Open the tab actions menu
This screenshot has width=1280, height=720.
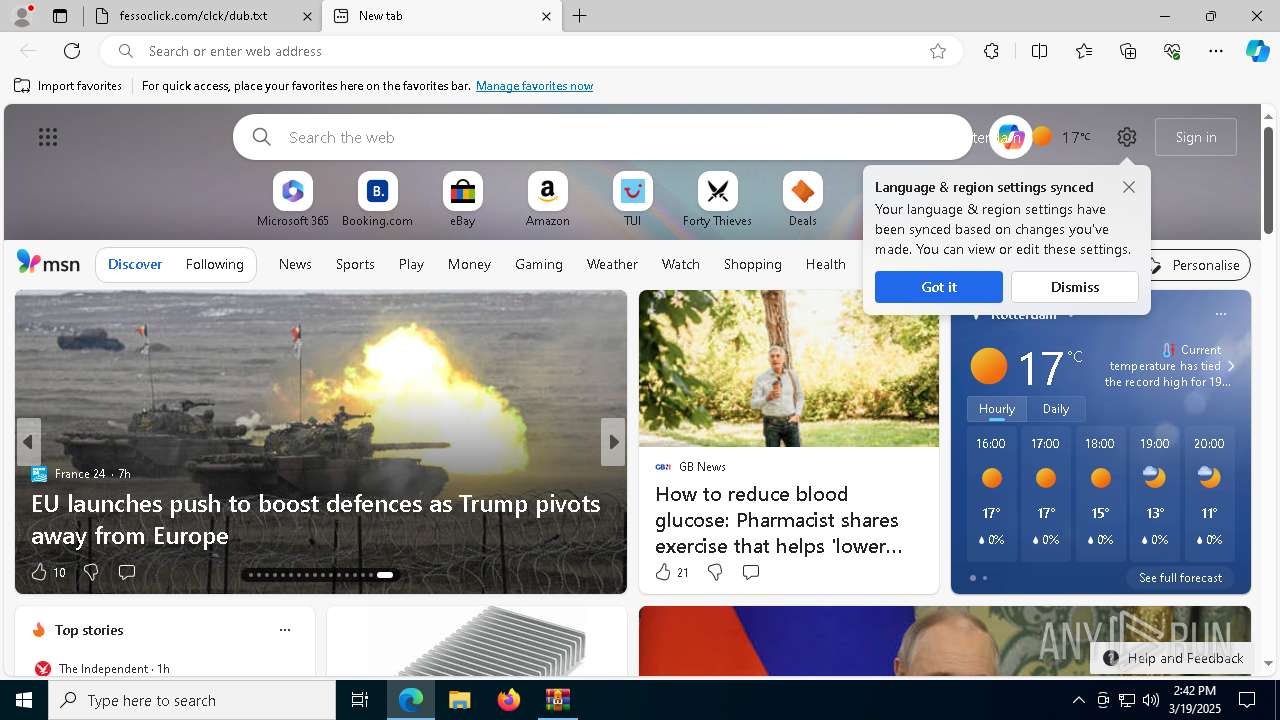[x=60, y=16]
